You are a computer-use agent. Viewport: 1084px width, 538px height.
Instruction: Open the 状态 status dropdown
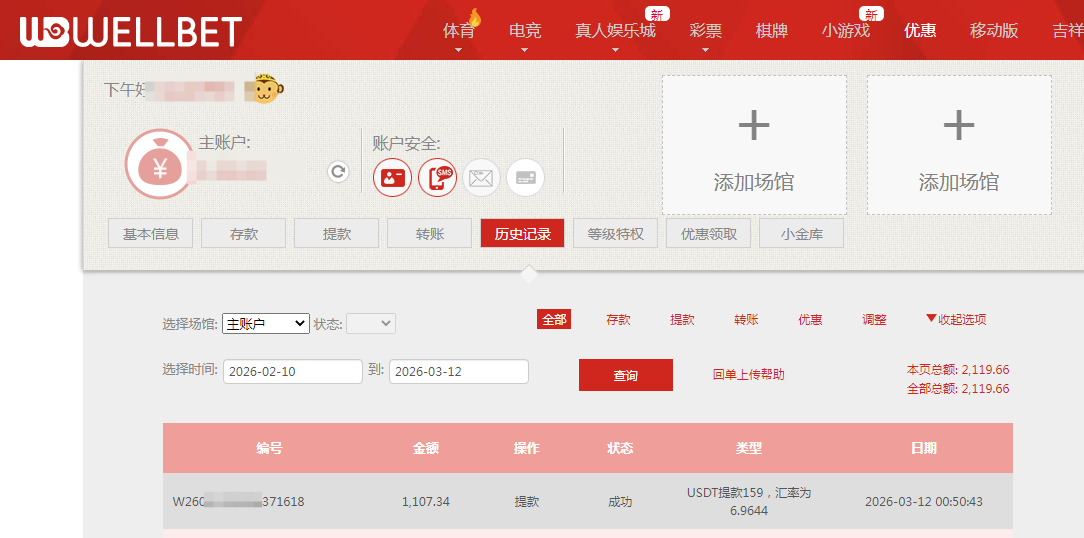pyautogui.click(x=370, y=324)
